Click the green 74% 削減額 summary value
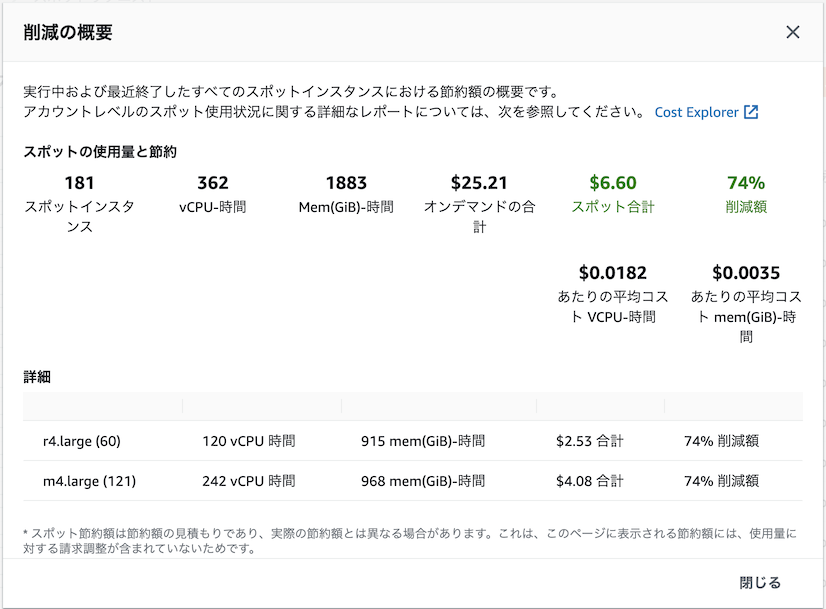The height and width of the screenshot is (609, 826). coord(746,183)
